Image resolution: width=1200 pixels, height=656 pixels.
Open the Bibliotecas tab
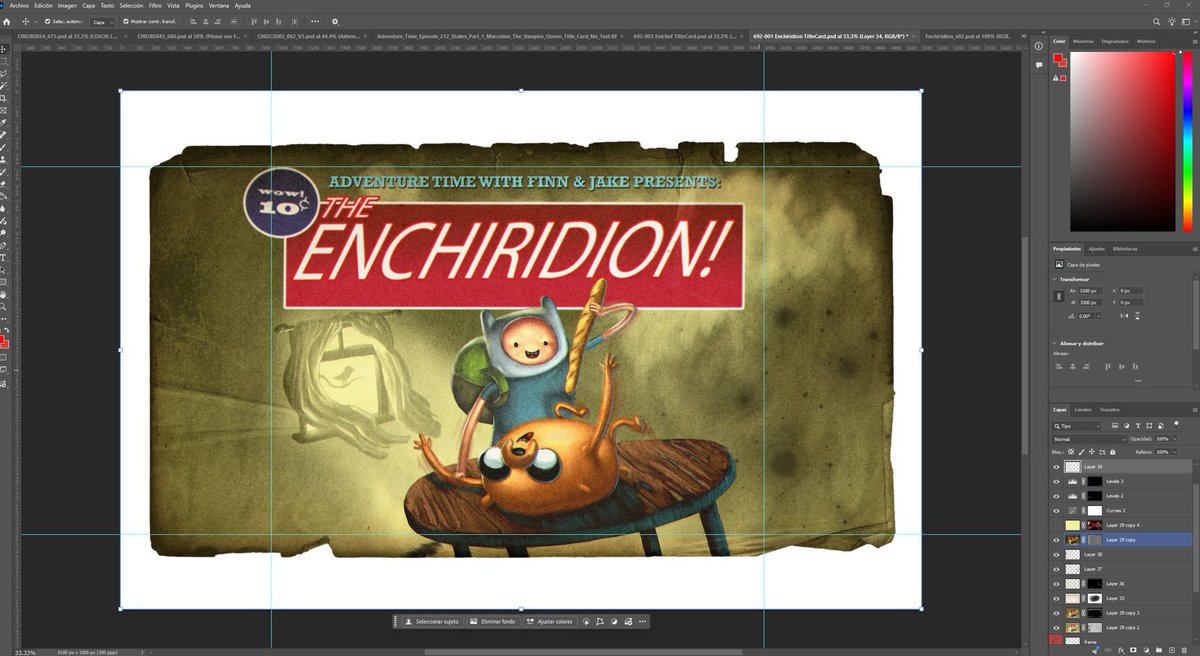tap(1125, 248)
